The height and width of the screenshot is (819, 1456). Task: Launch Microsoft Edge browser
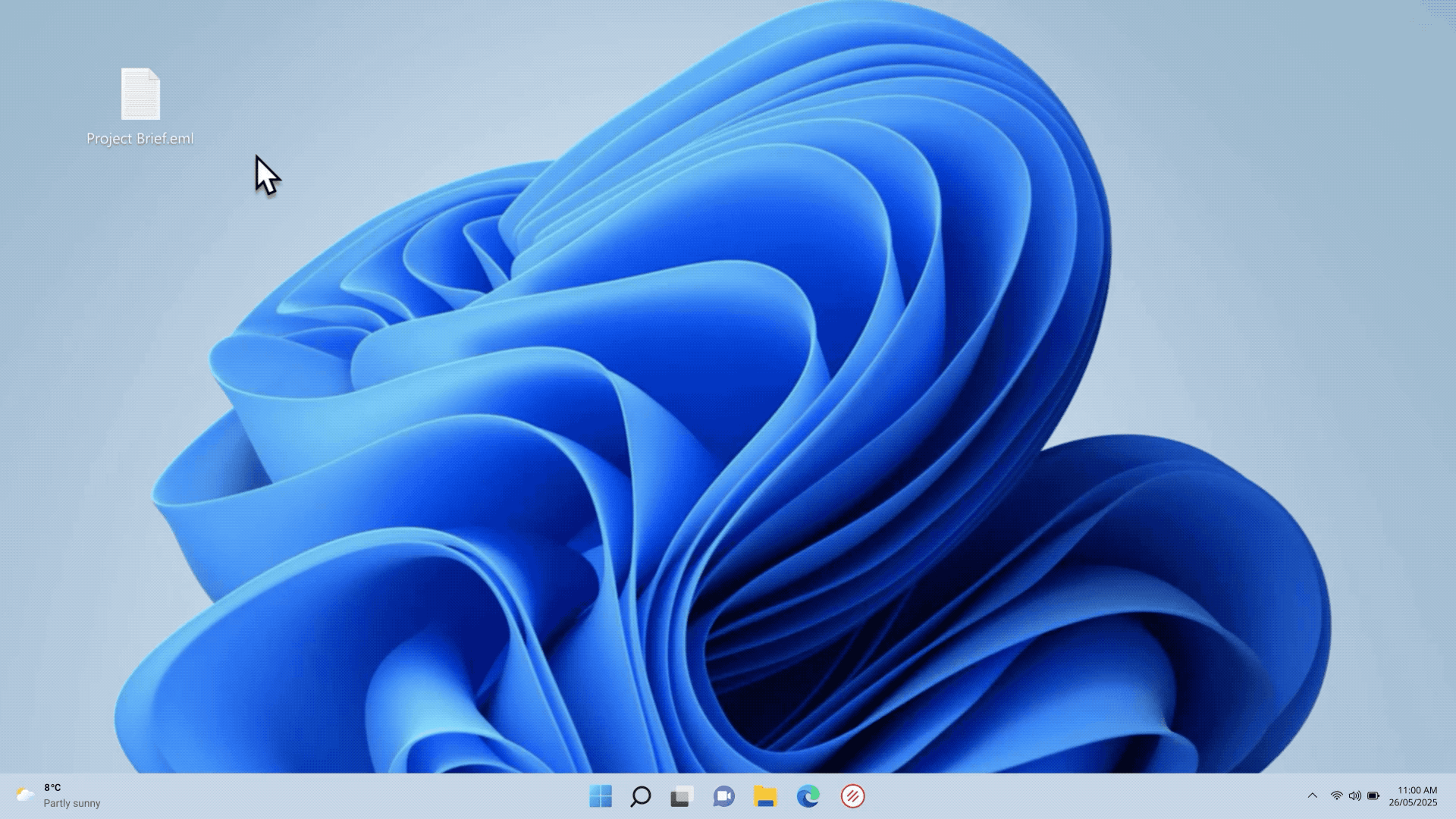808,796
